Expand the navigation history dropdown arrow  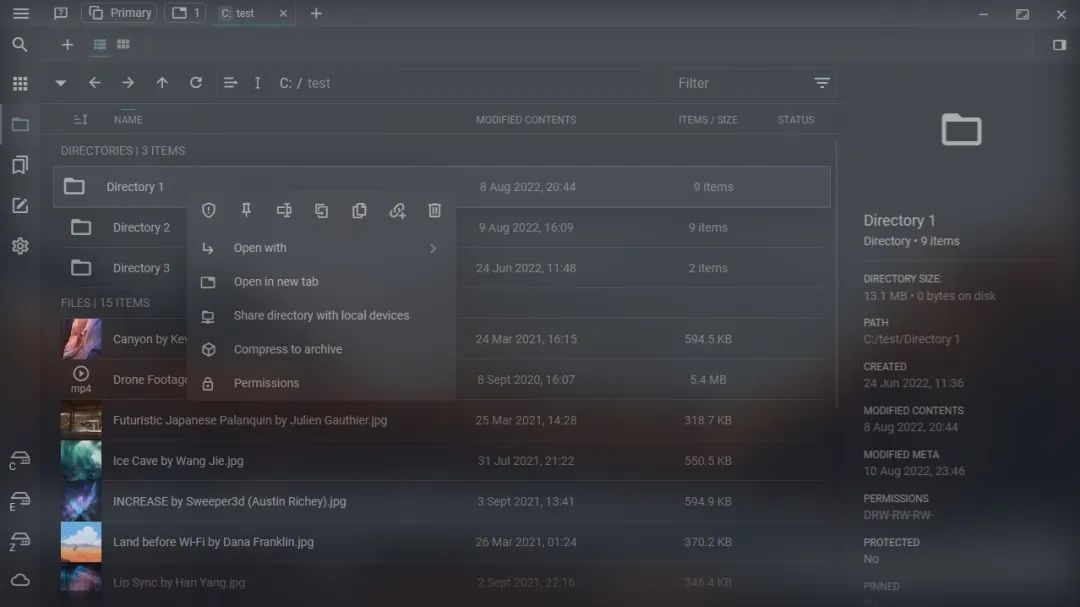(x=61, y=83)
